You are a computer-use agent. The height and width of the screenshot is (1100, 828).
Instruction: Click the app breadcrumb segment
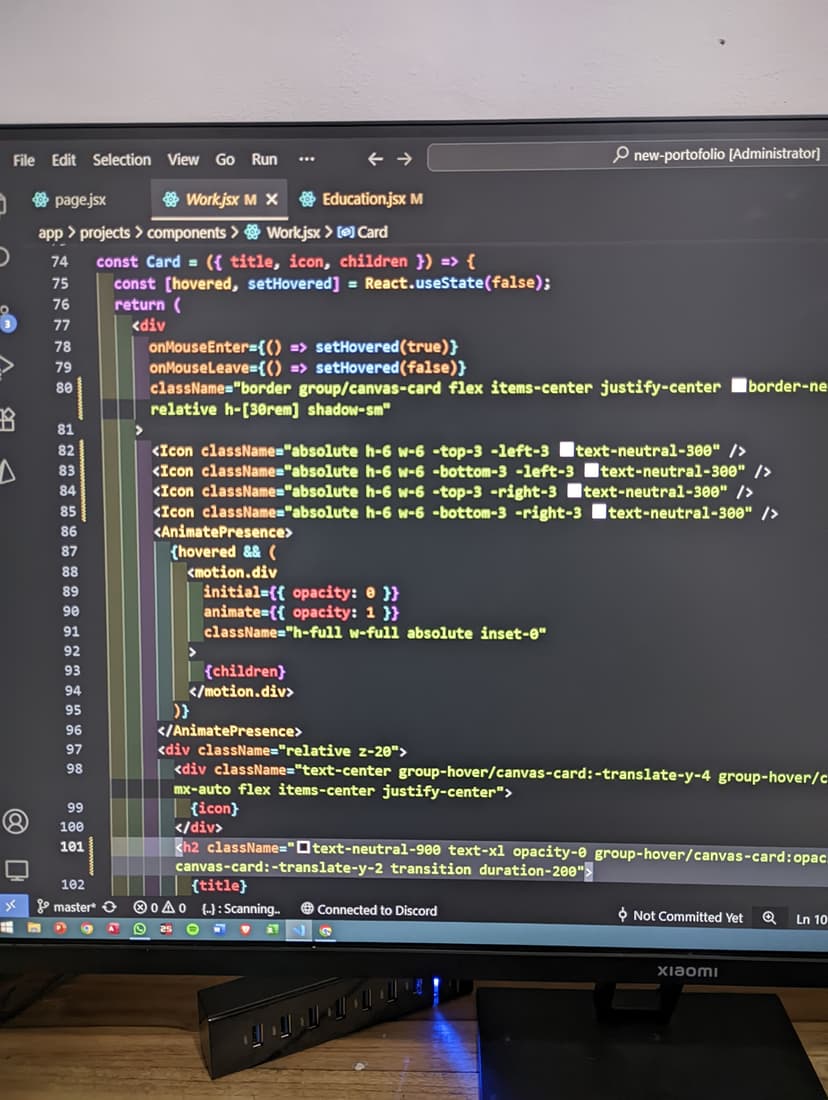tap(50, 233)
